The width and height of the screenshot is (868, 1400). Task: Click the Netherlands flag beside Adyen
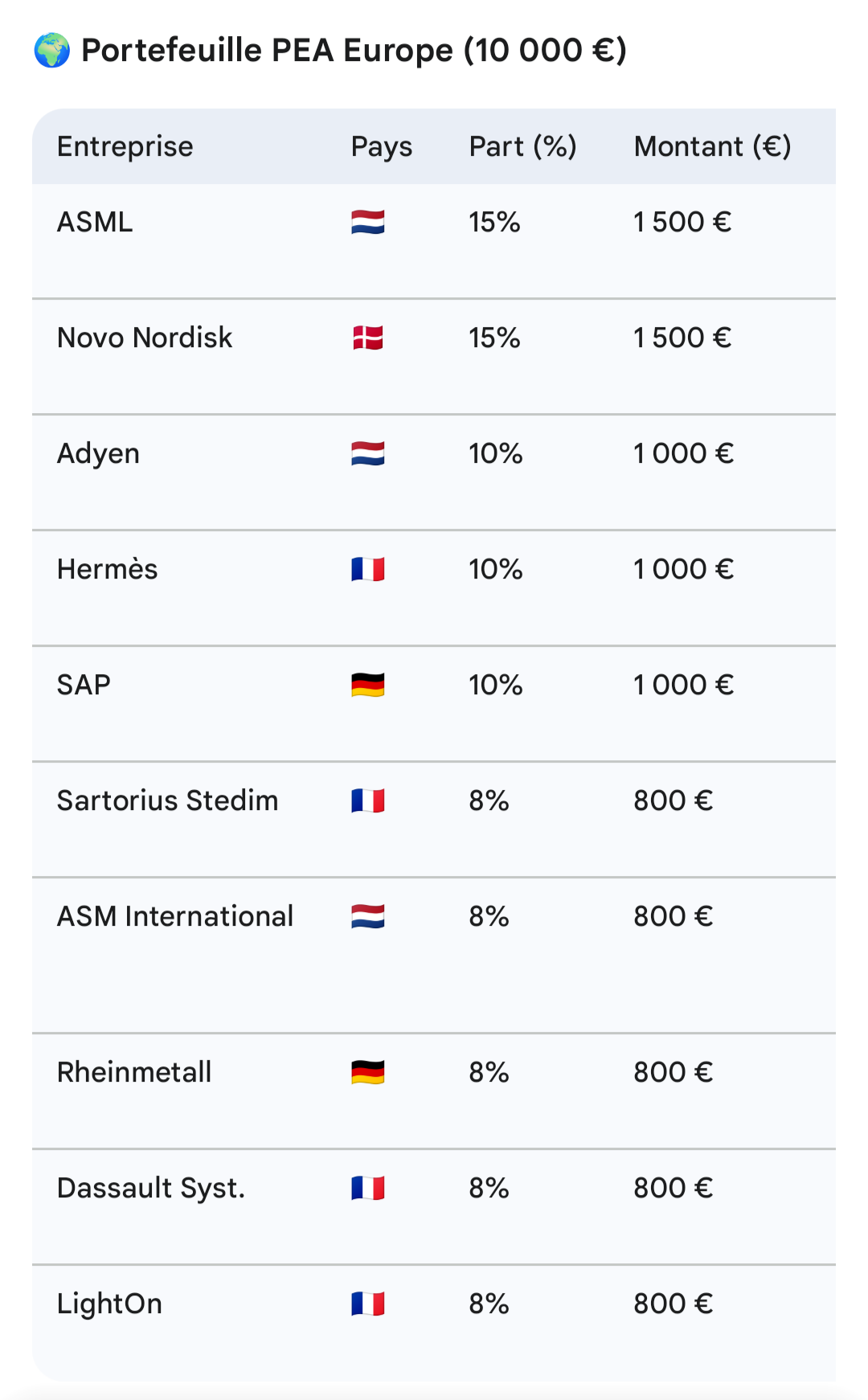point(368,453)
